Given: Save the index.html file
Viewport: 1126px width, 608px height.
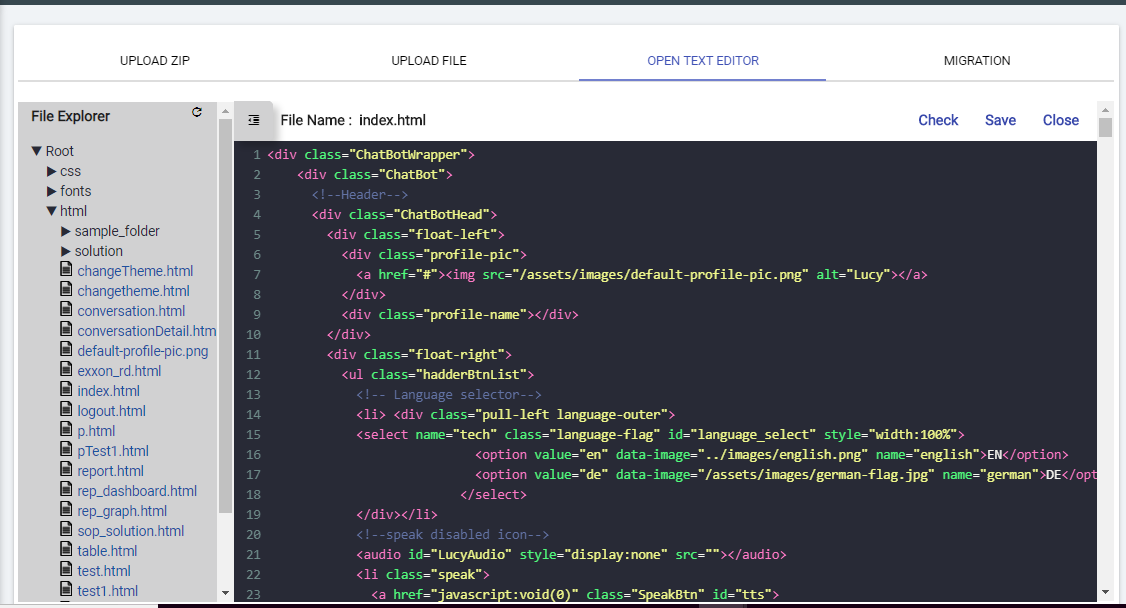Looking at the screenshot, I should (1000, 121).
